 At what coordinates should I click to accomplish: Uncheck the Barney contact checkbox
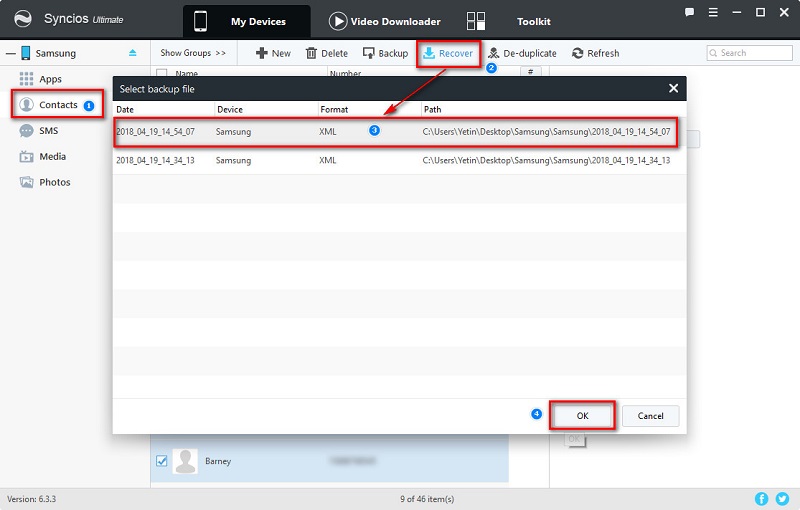click(162, 461)
